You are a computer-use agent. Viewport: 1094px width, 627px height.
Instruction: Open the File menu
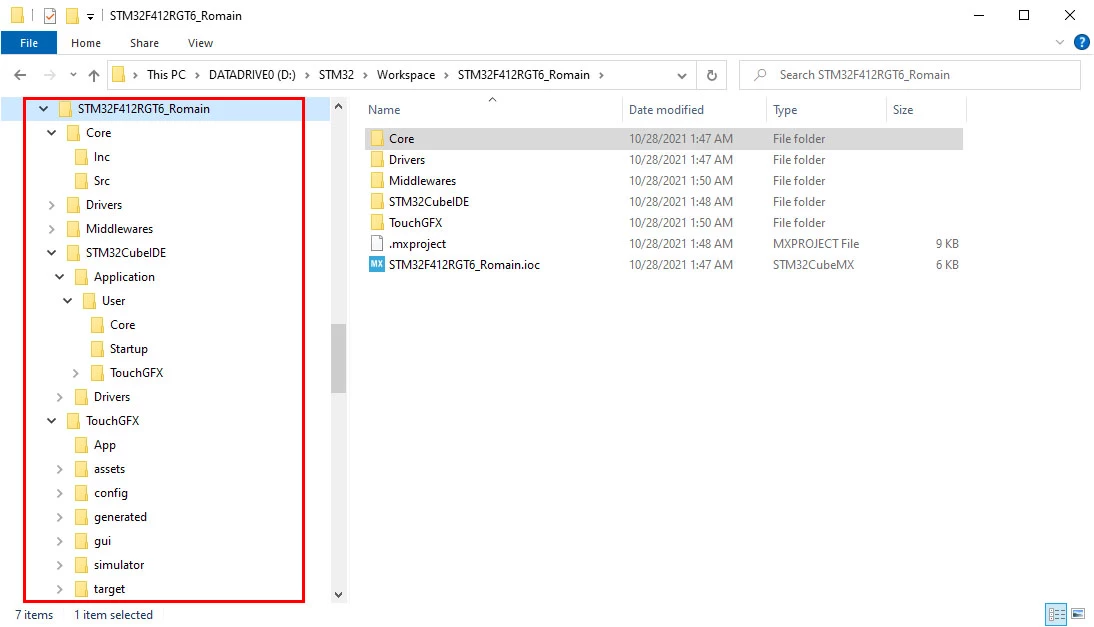pos(29,43)
